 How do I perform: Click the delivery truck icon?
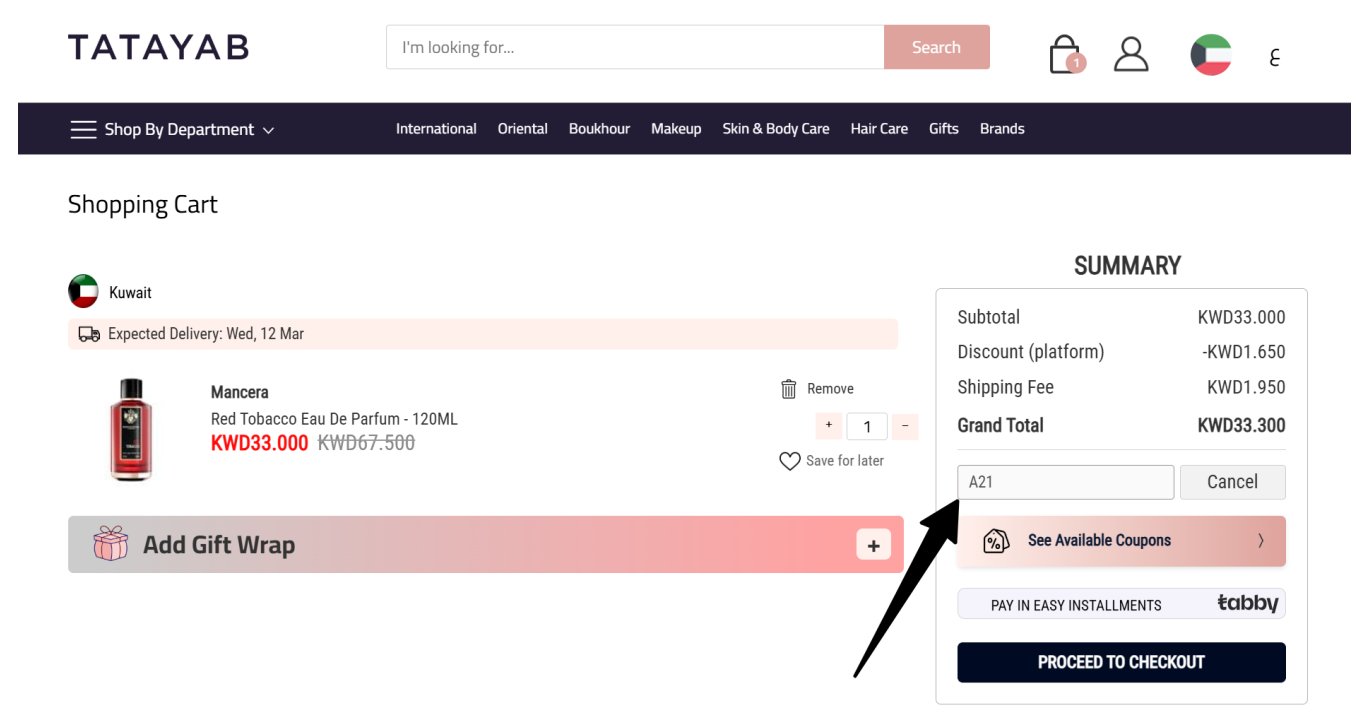(x=89, y=334)
